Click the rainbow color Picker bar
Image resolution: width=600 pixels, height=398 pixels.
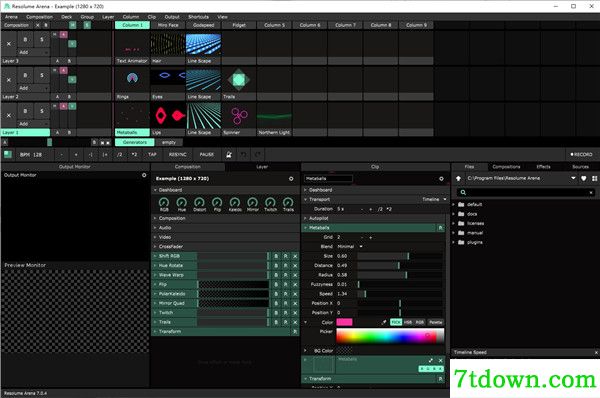pos(390,336)
